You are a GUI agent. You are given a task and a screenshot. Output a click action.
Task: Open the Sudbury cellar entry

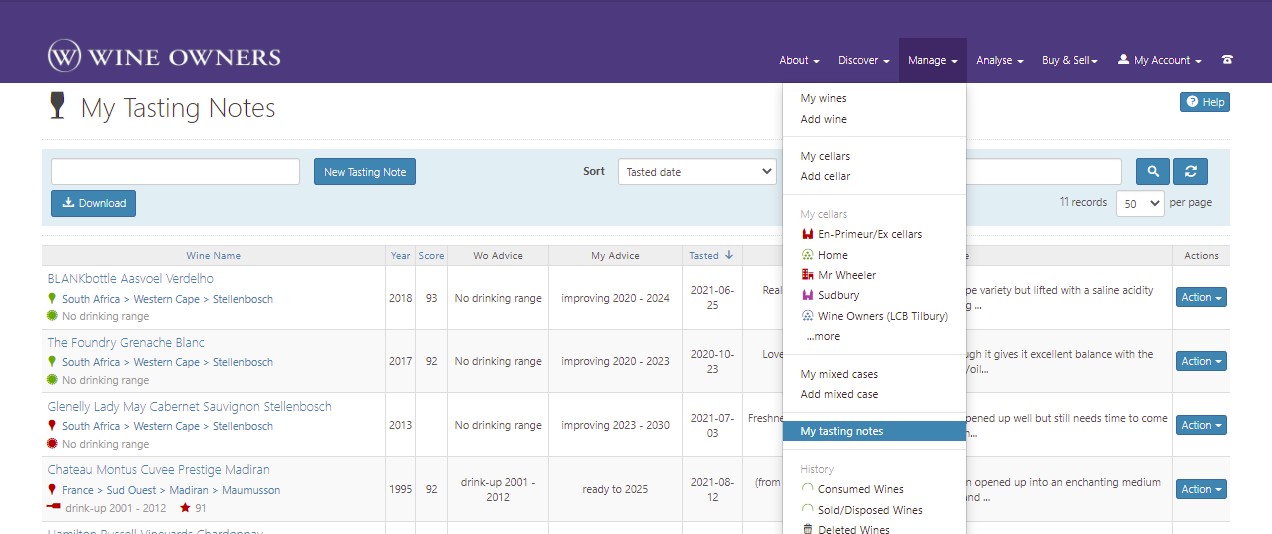pyautogui.click(x=838, y=295)
